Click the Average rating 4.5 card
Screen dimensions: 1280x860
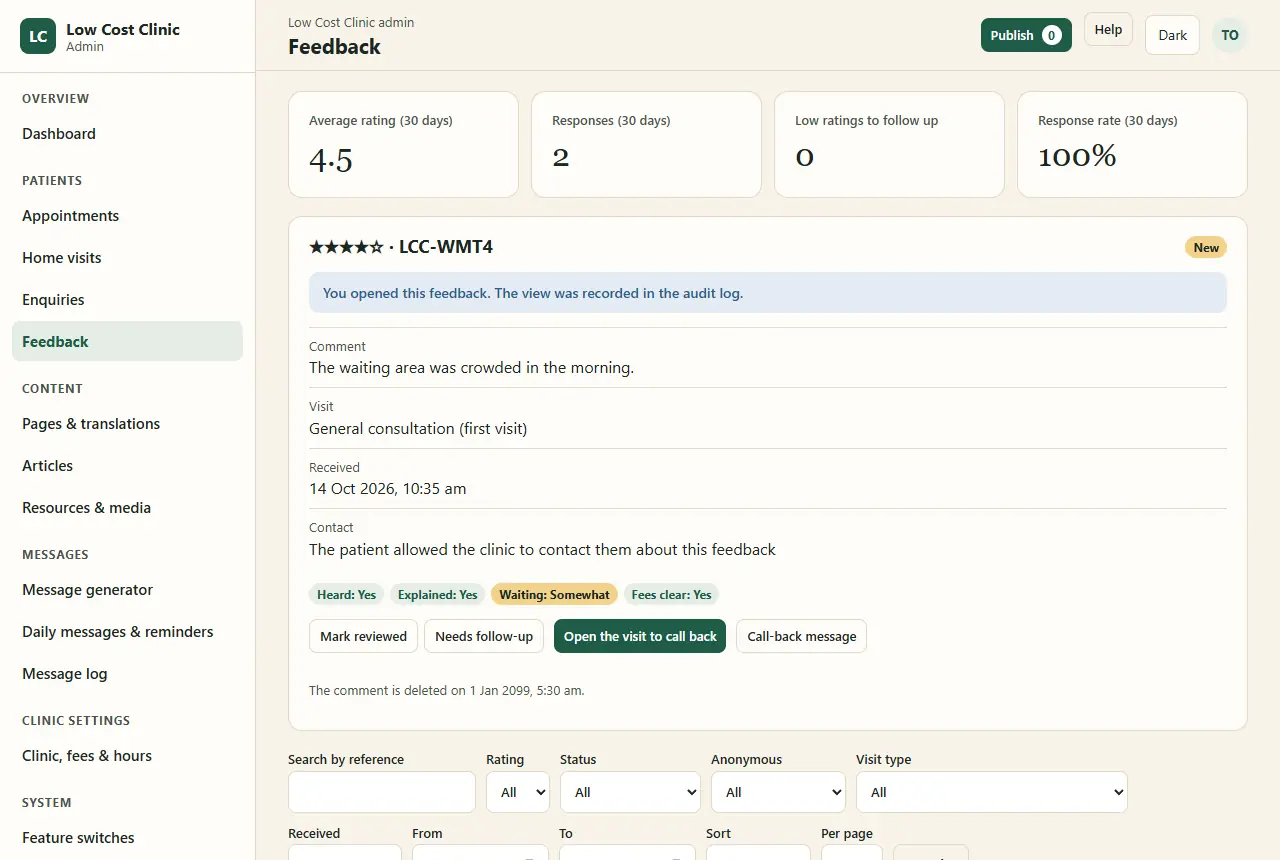pos(403,145)
